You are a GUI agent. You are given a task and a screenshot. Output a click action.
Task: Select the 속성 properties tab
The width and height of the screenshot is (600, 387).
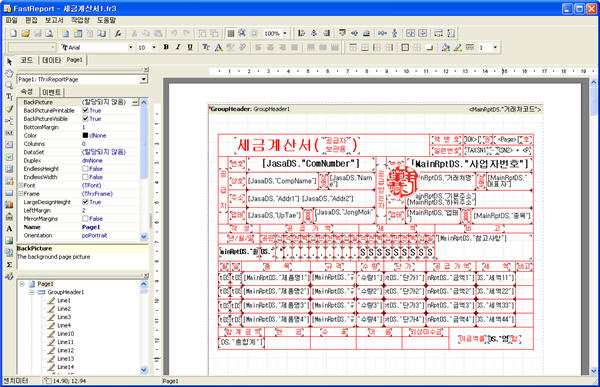pyautogui.click(x=27, y=92)
